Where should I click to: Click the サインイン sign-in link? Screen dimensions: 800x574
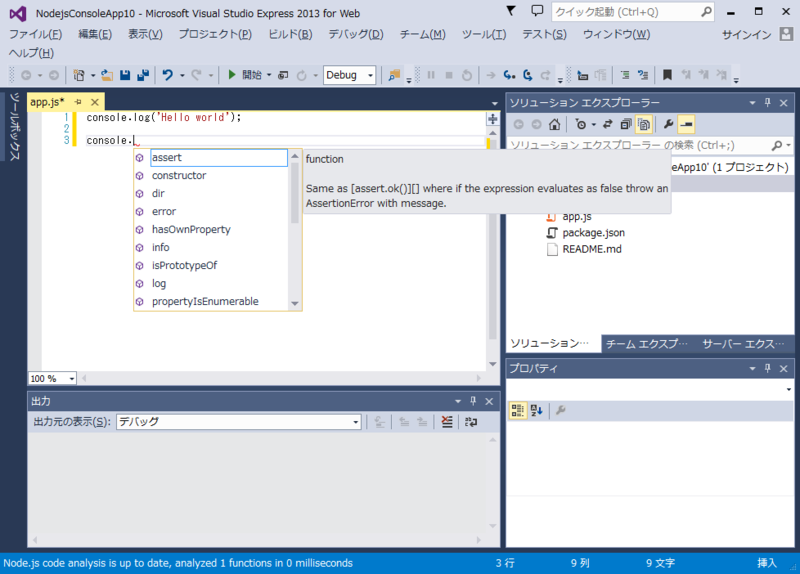tap(746, 35)
